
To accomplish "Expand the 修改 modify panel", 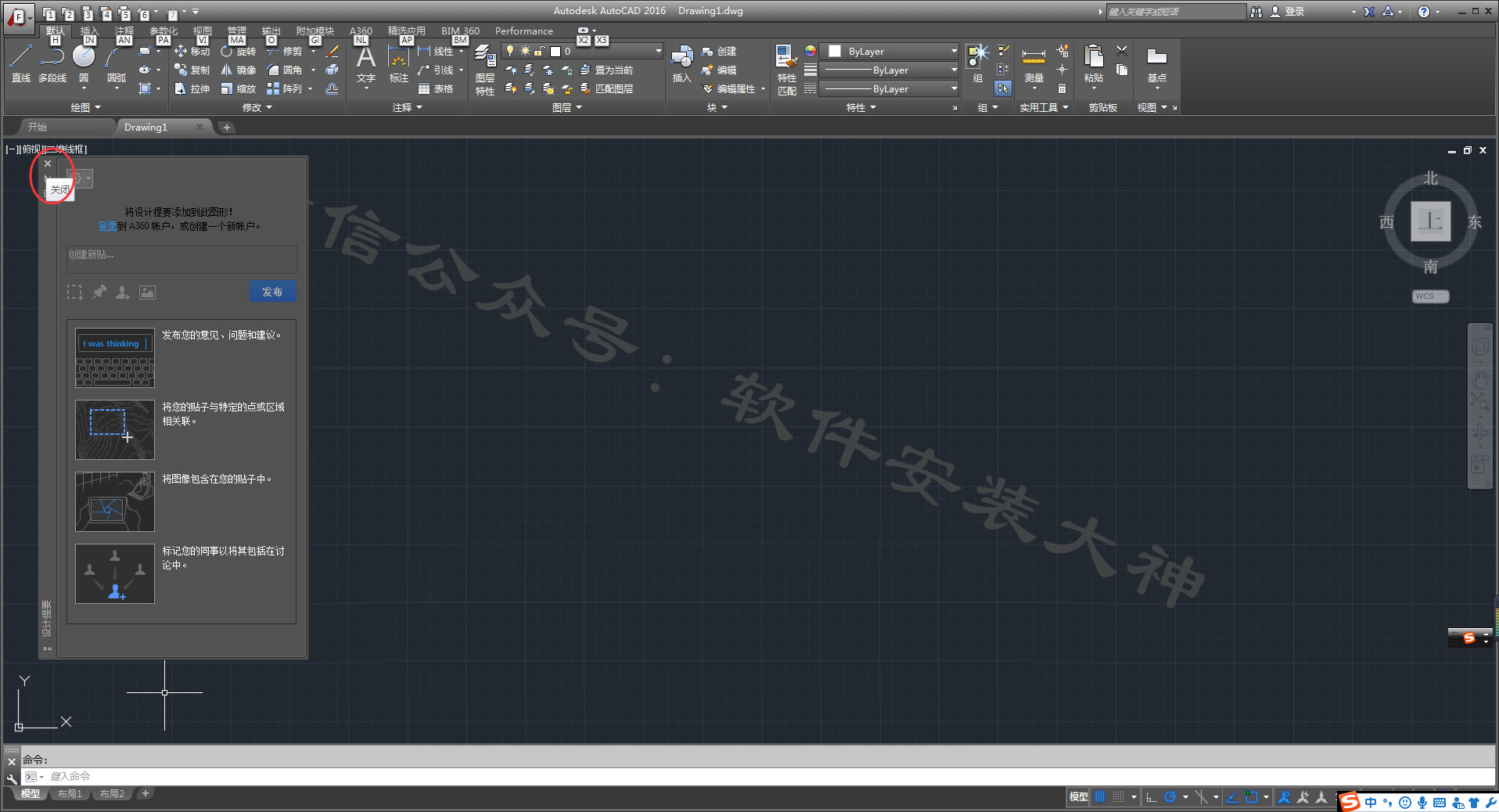I will click(257, 107).
